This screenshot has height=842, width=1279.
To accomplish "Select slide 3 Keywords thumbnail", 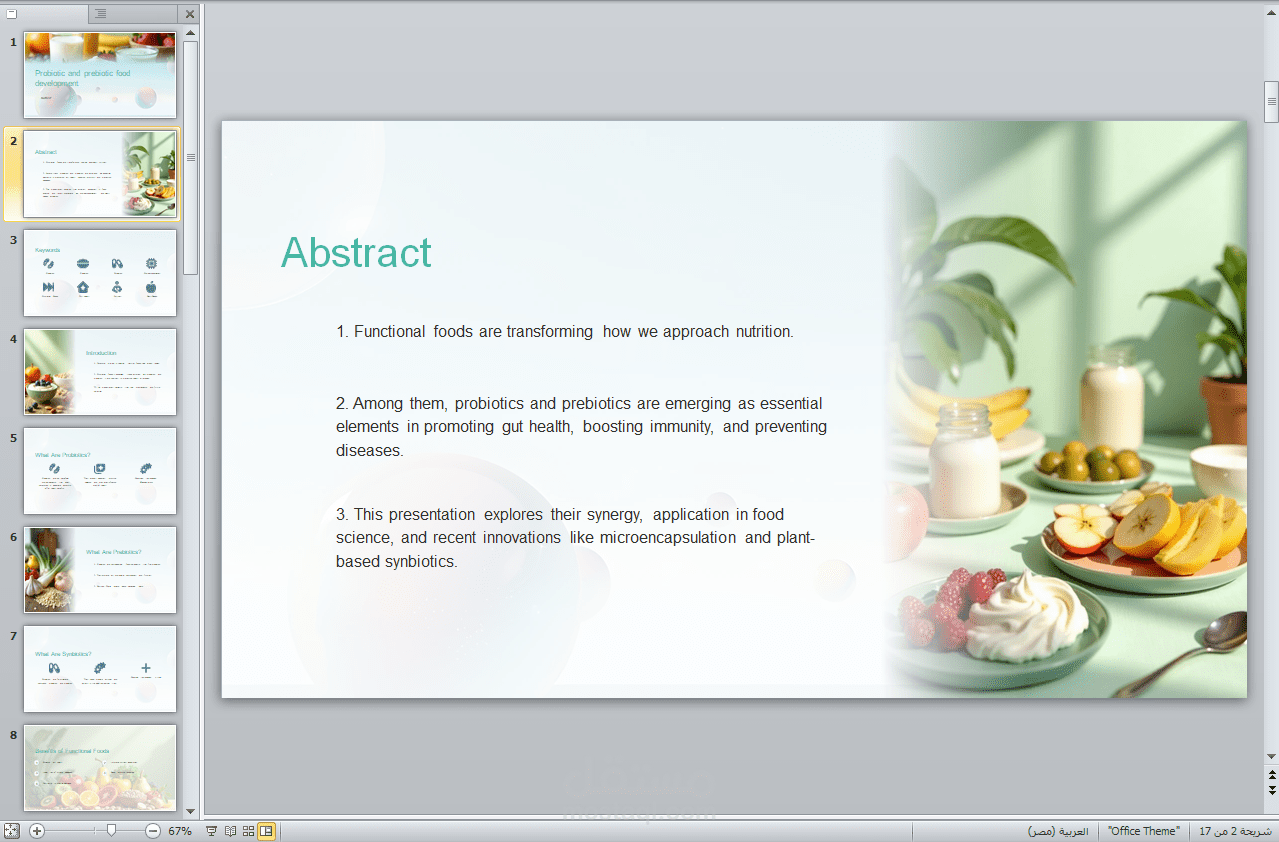I will click(x=100, y=273).
